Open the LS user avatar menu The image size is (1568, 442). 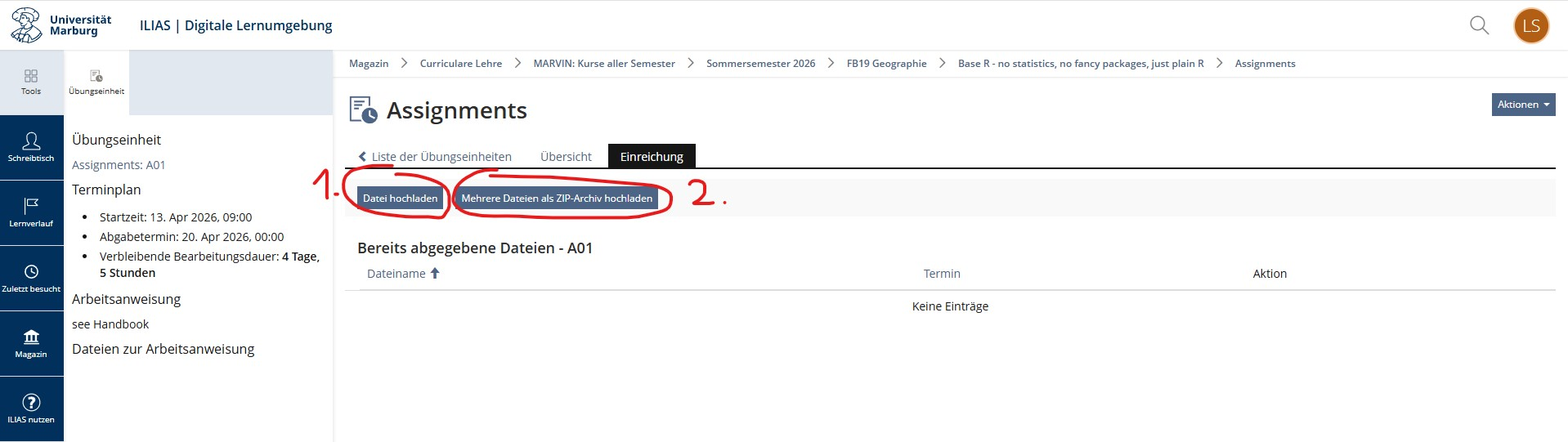(1530, 25)
